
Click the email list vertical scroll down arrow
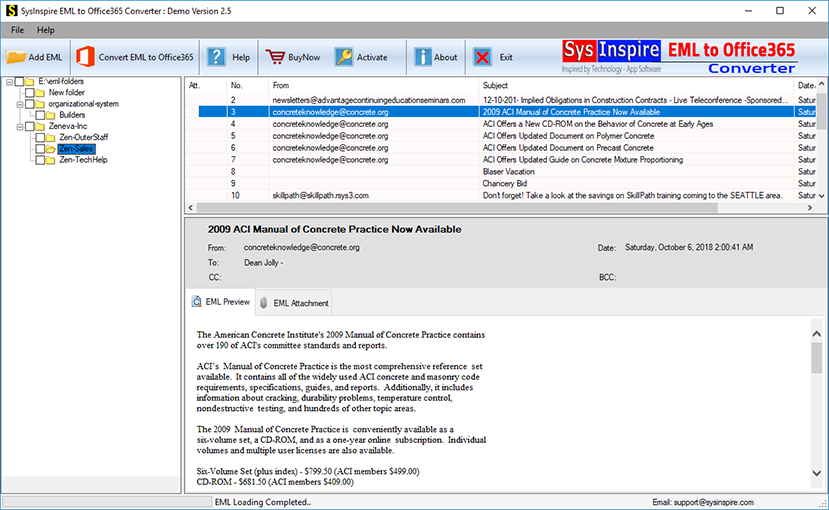822,196
